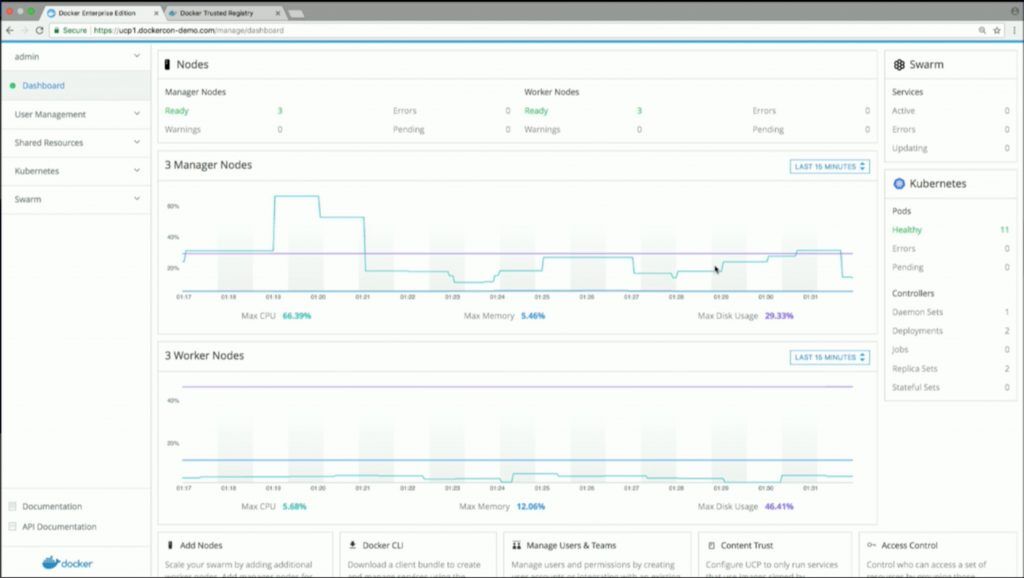Click the Kubernetes wheel icon
1024x578 pixels.
[x=899, y=184]
